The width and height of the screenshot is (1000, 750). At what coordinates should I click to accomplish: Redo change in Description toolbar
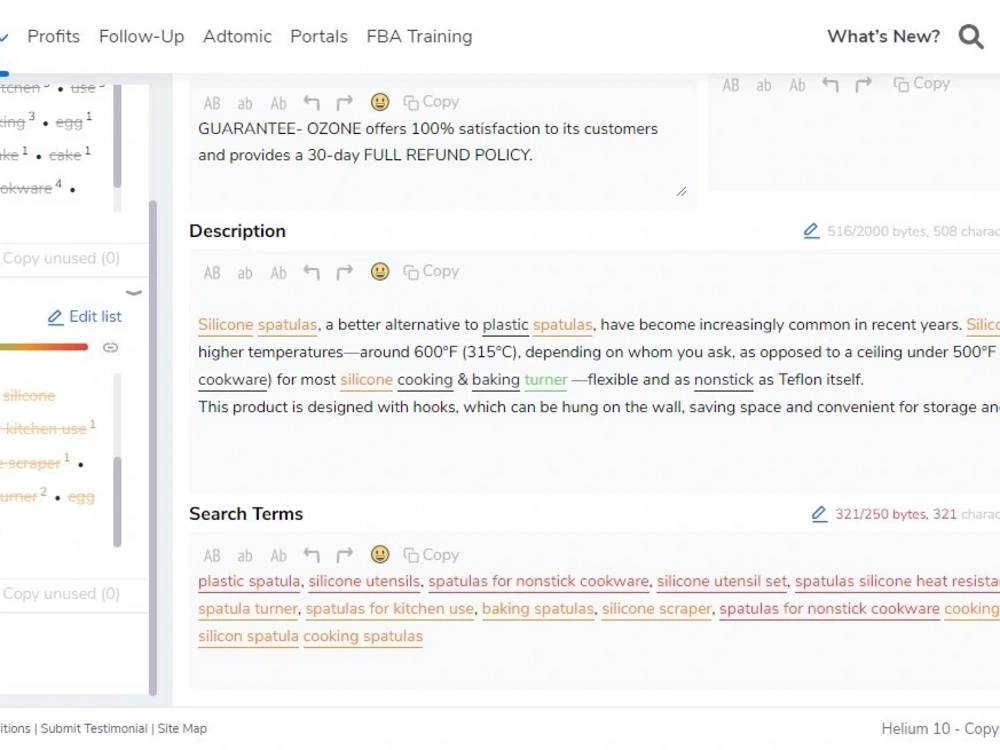click(344, 272)
